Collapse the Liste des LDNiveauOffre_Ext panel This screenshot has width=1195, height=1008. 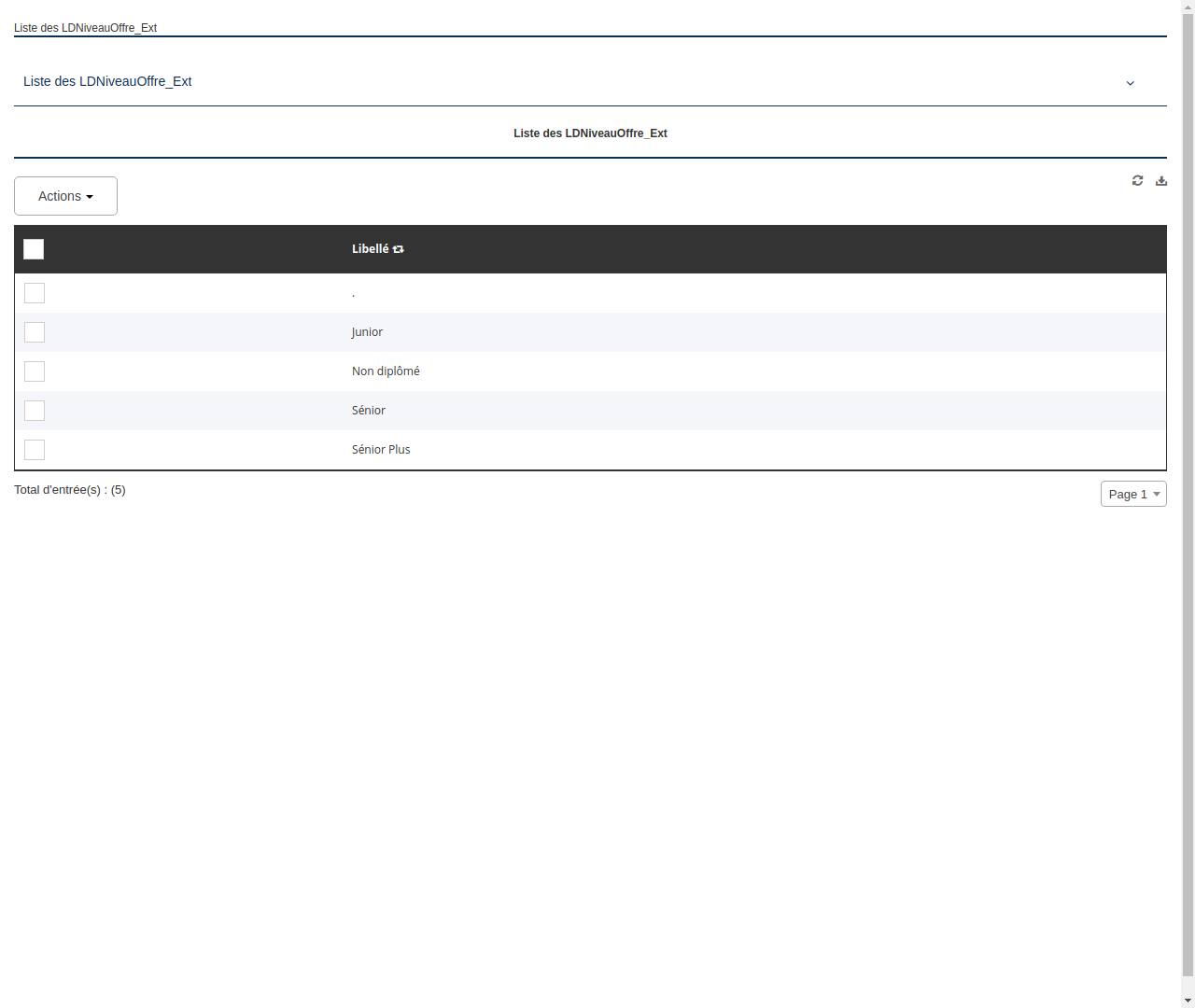[x=1130, y=82]
